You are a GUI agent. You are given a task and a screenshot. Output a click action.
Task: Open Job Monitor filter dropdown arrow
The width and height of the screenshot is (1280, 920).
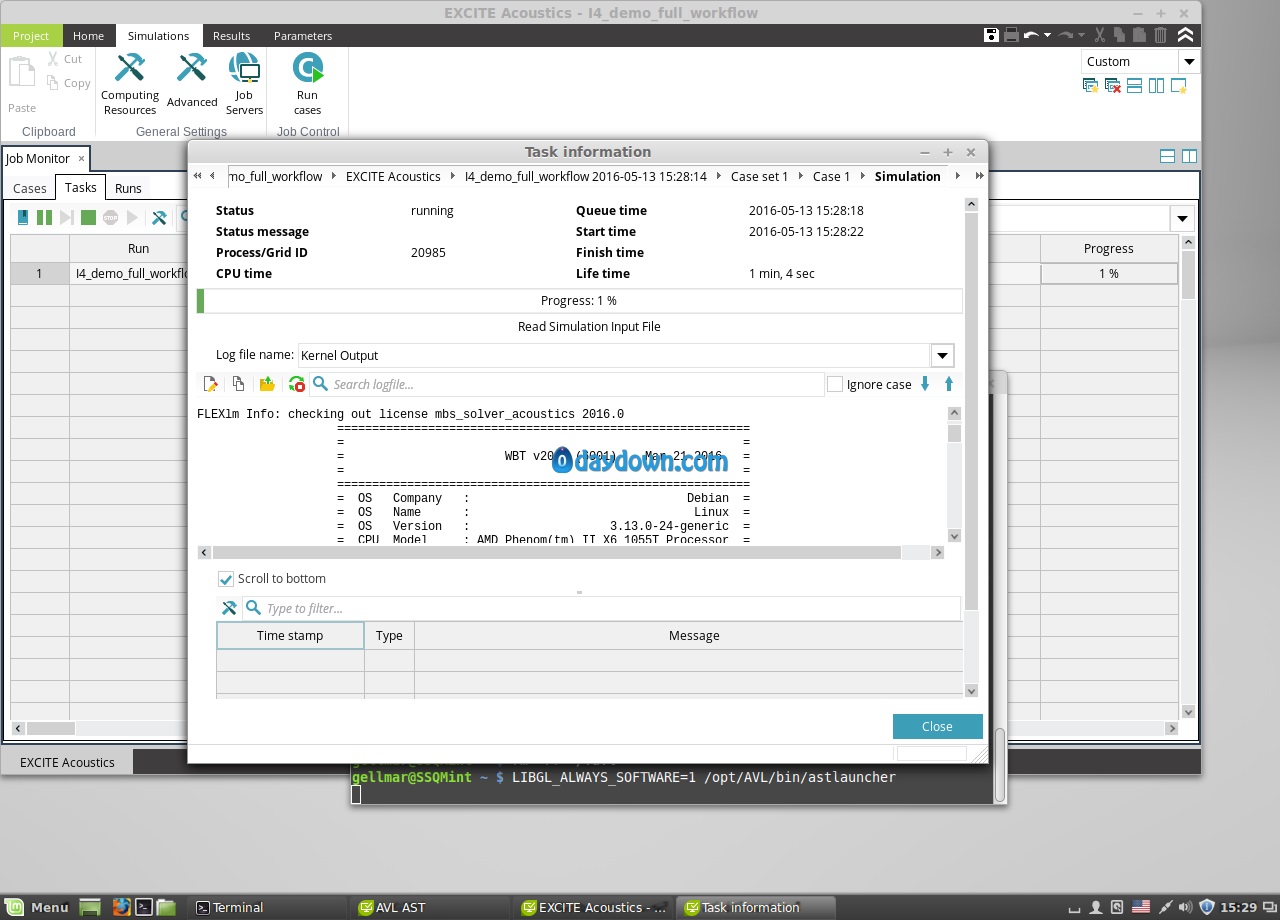click(x=1183, y=219)
